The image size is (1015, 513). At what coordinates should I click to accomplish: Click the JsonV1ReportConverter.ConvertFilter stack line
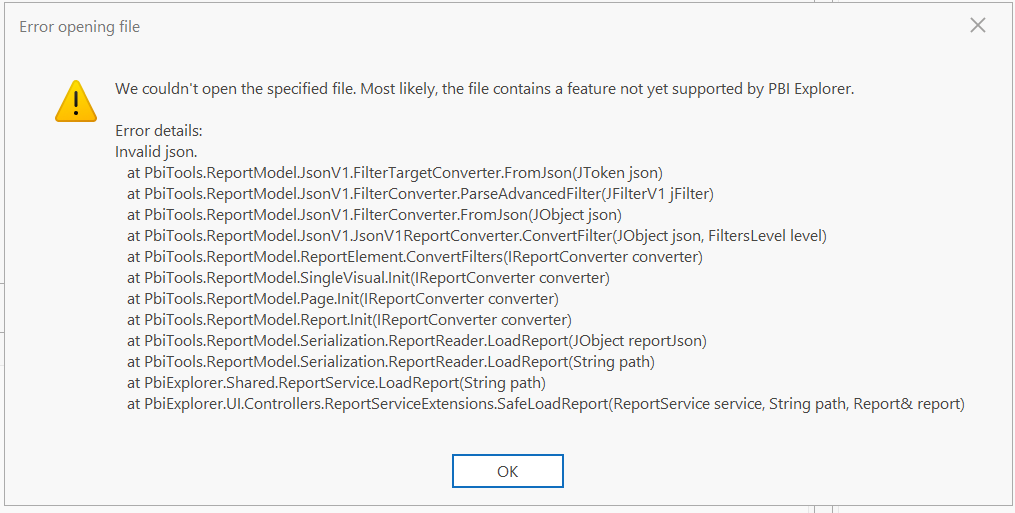(476, 236)
